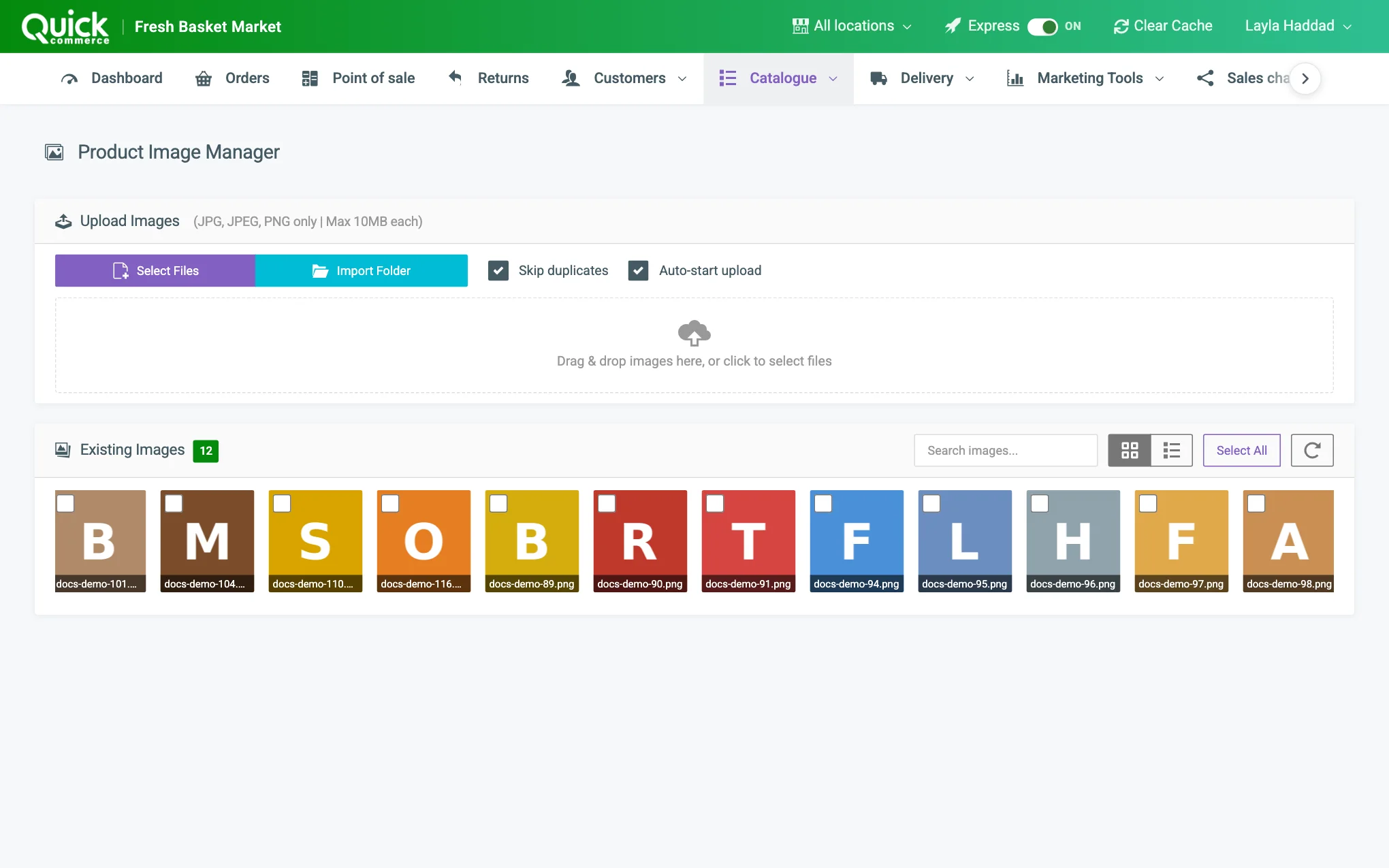This screenshot has width=1389, height=868.
Task: Expand the Customers menu
Action: [x=624, y=78]
